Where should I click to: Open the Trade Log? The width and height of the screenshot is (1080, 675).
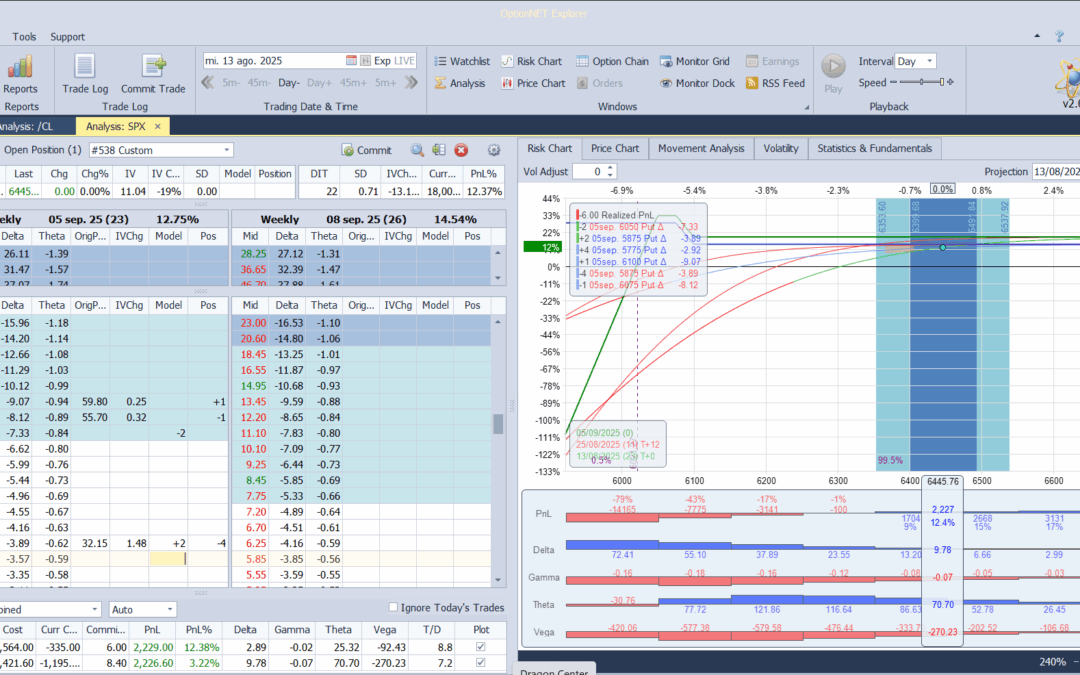click(84, 74)
